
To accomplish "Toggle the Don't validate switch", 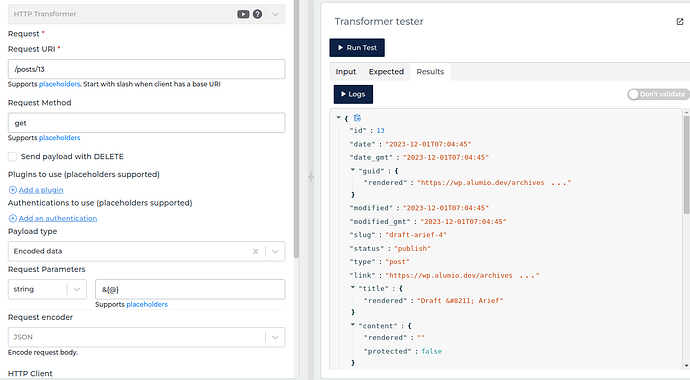I will 658,94.
